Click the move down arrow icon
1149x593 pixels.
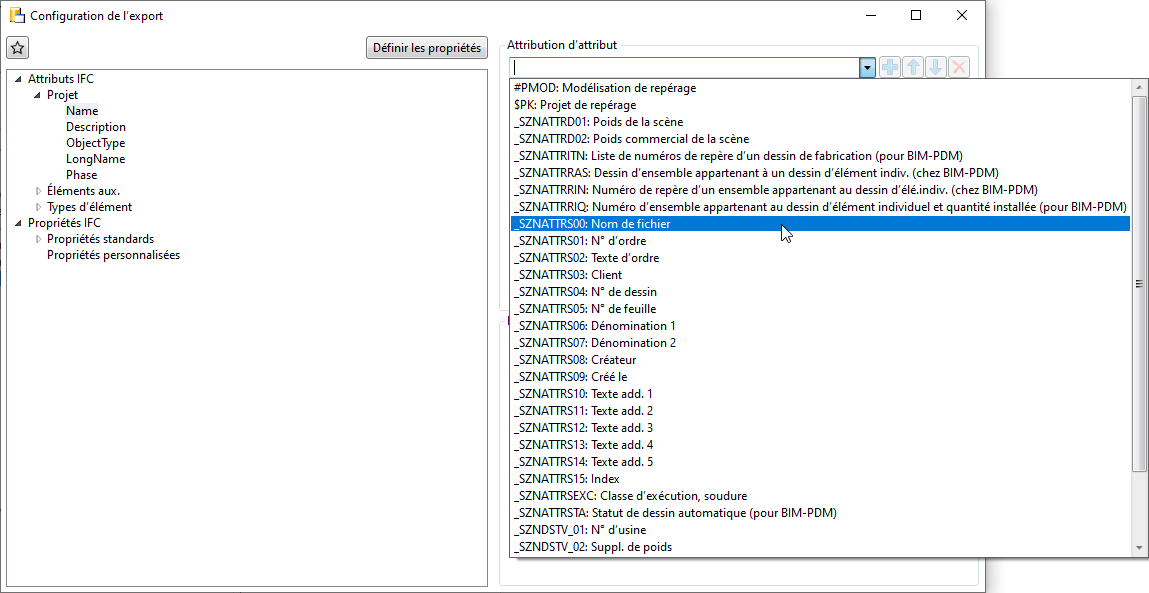point(936,67)
